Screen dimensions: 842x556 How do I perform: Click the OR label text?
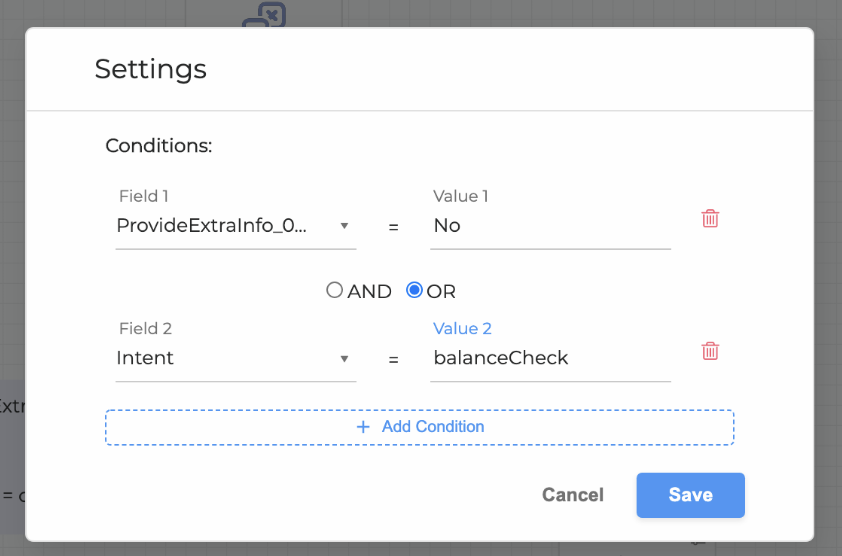(x=441, y=292)
